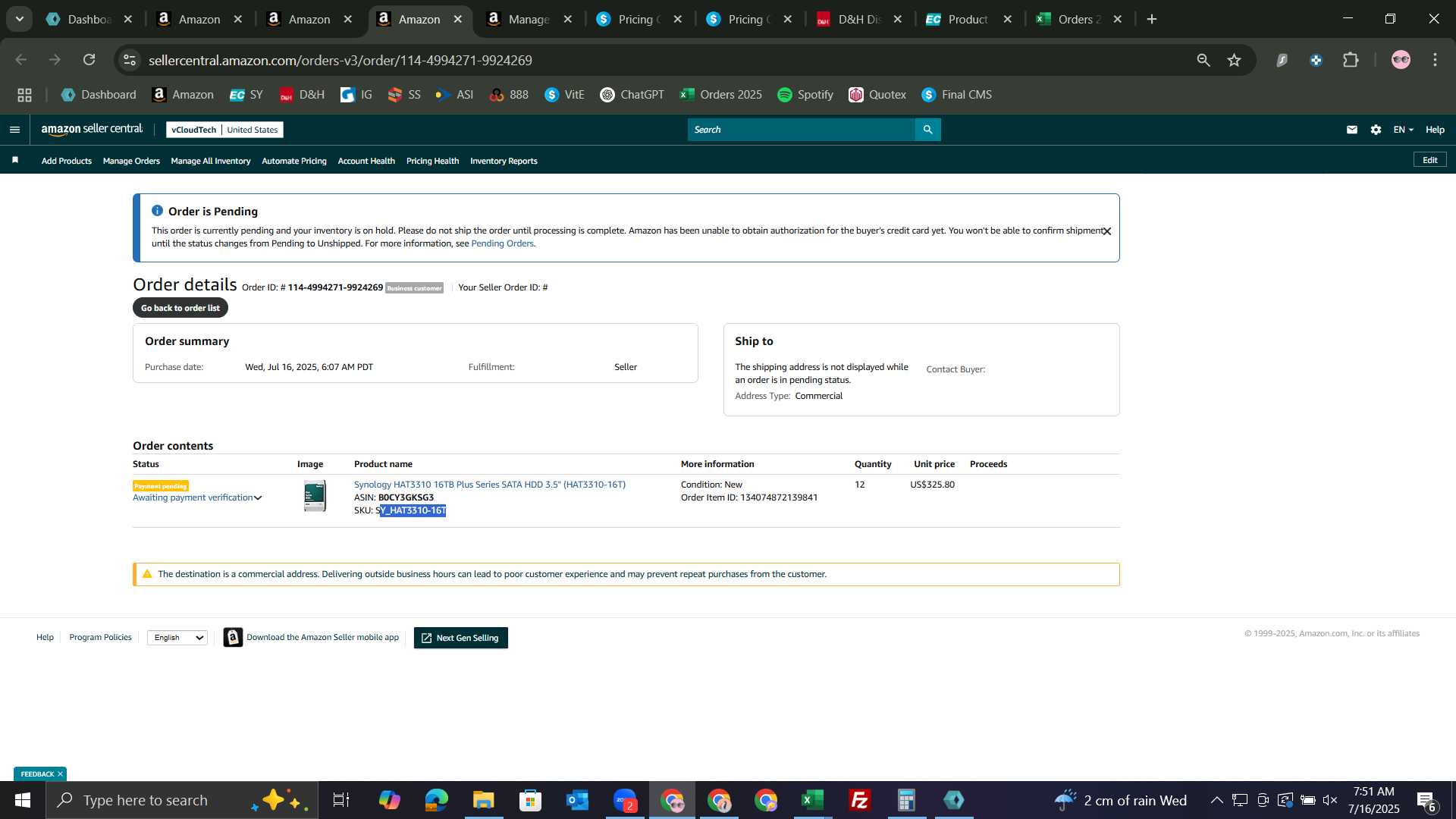The width and height of the screenshot is (1456, 819).
Task: Open the Pending Orders help link
Action: pyautogui.click(x=502, y=243)
